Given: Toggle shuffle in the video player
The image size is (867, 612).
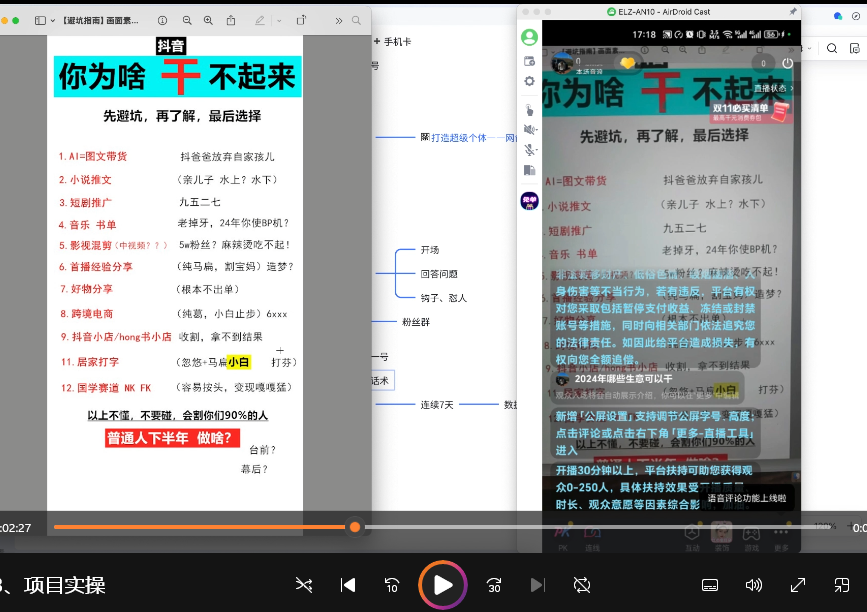Looking at the screenshot, I should (x=304, y=585).
